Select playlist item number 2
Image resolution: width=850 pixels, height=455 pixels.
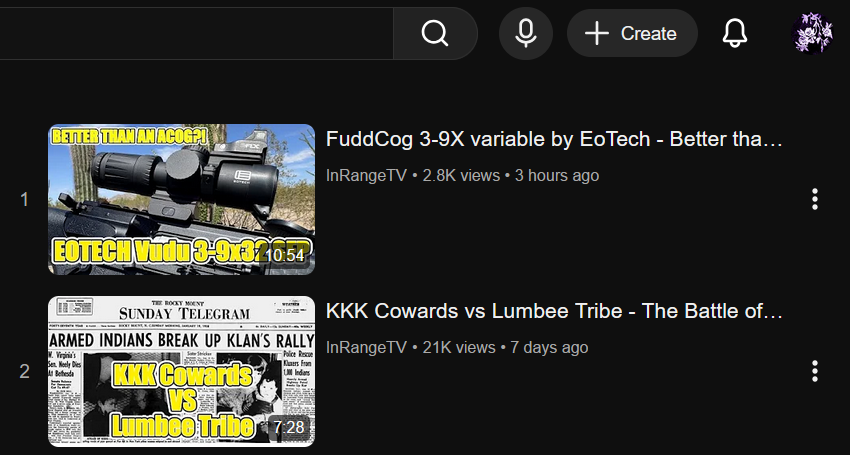click(x=24, y=371)
